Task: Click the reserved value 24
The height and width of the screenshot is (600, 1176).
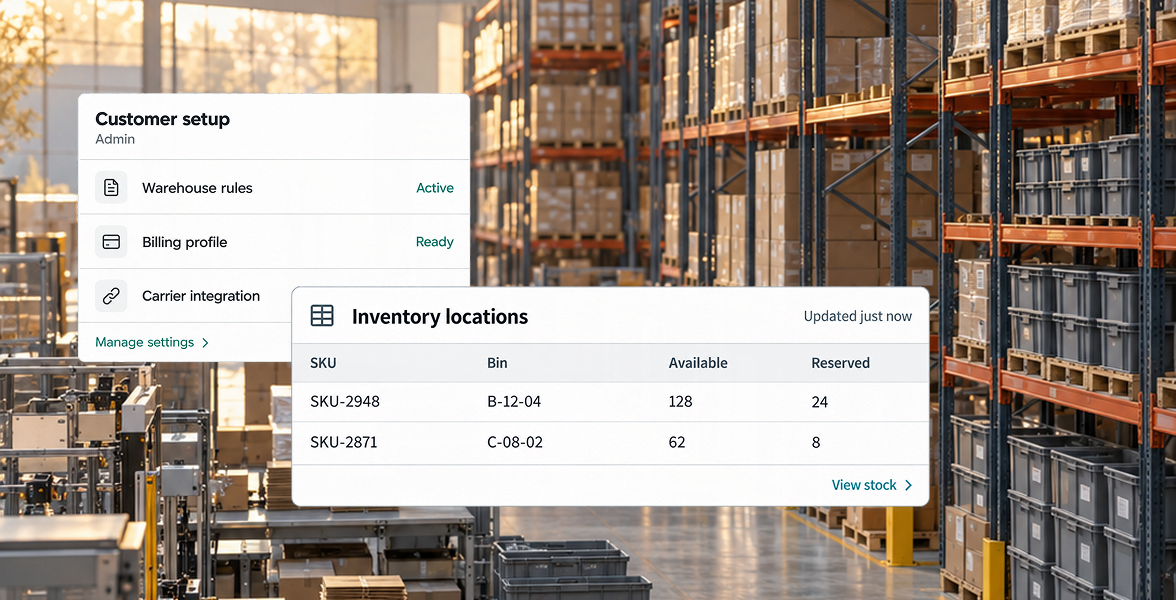Action: click(820, 401)
